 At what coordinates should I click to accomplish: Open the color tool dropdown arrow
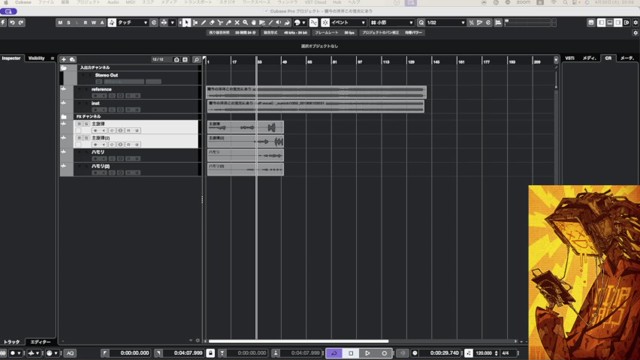pos(304,22)
